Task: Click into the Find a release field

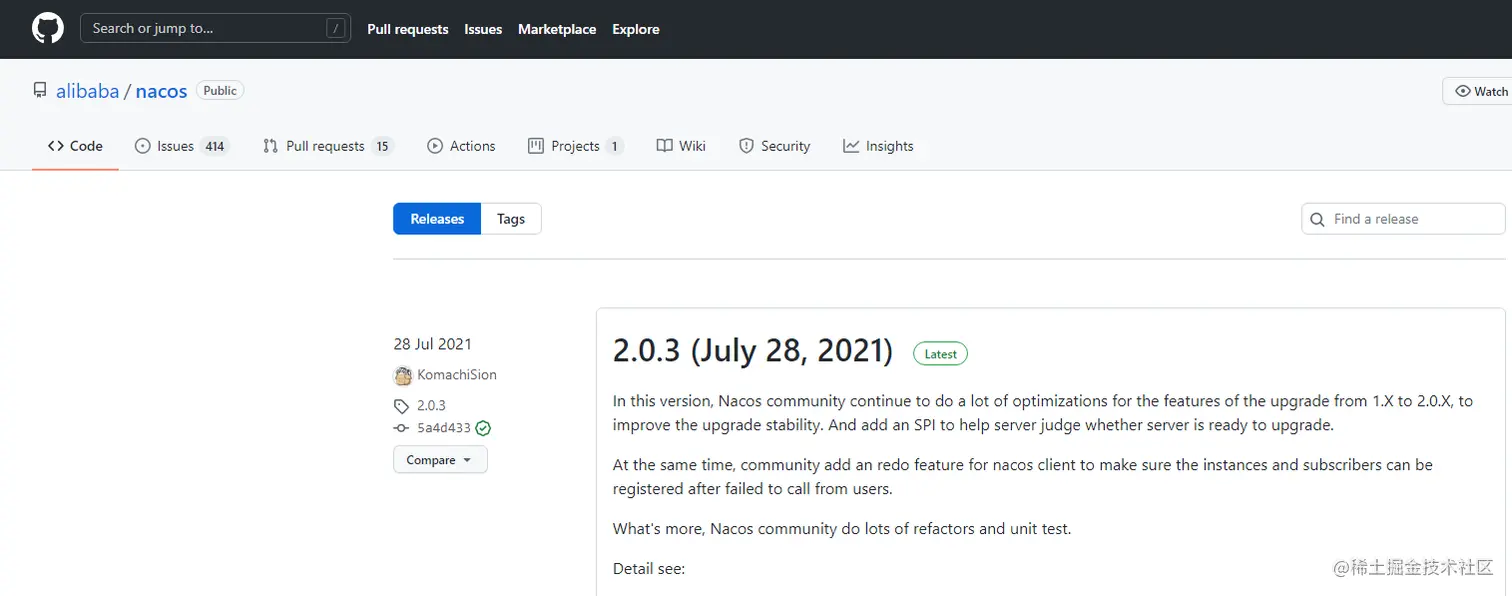Action: (x=1403, y=219)
